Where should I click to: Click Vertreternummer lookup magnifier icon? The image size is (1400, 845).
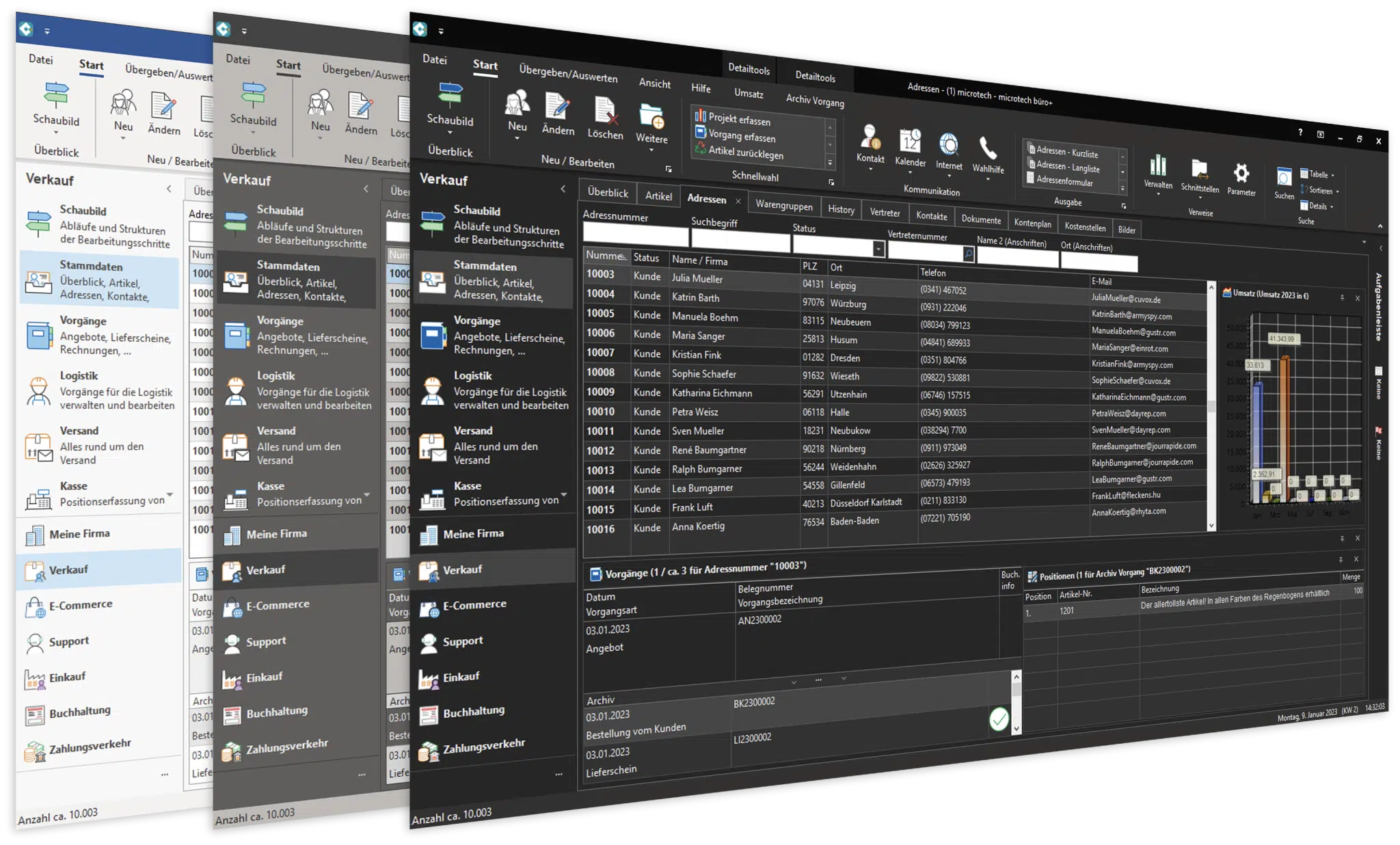click(x=968, y=254)
